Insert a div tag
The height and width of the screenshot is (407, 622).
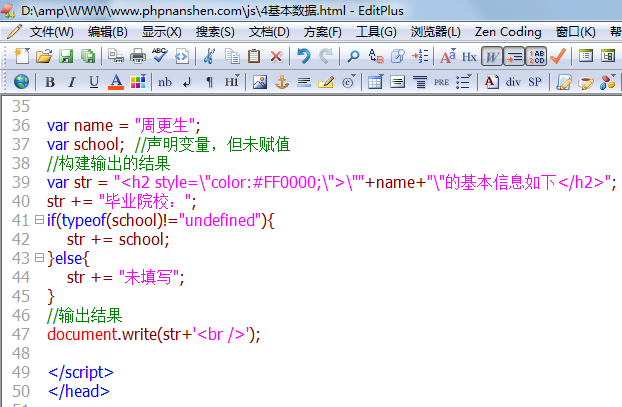[513, 82]
